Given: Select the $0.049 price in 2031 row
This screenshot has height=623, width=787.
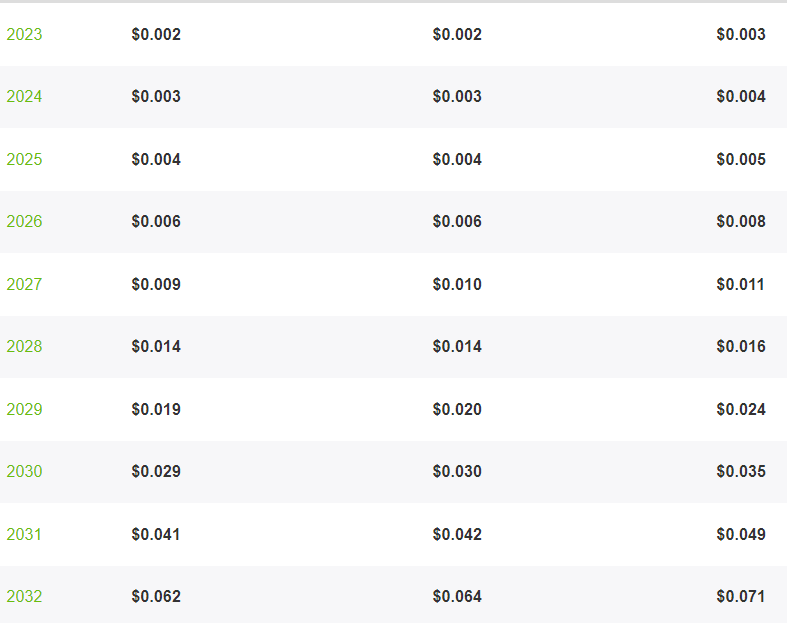Looking at the screenshot, I should point(741,534).
